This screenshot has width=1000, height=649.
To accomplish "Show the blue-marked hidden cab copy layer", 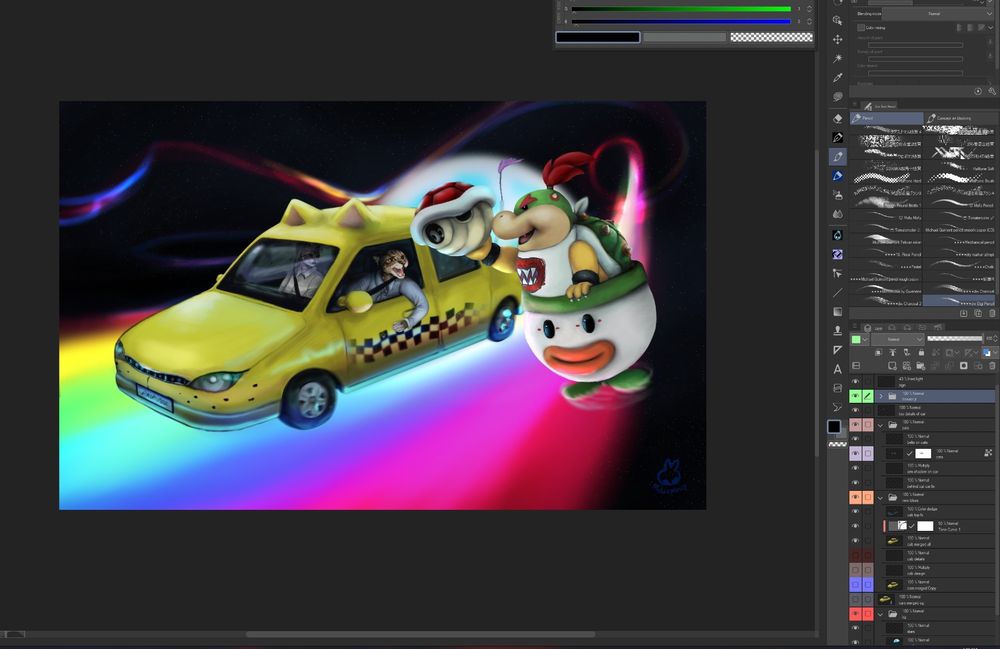I will coord(855,584).
